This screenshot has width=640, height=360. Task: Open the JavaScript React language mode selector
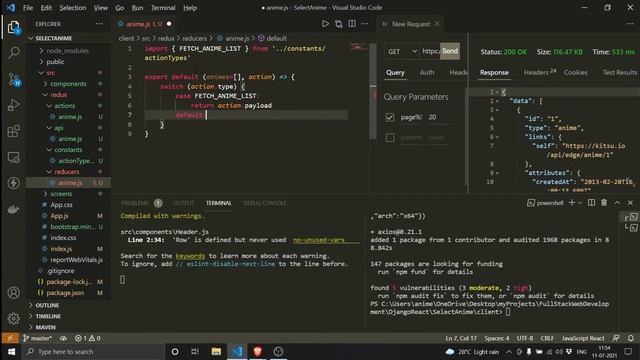583,338
